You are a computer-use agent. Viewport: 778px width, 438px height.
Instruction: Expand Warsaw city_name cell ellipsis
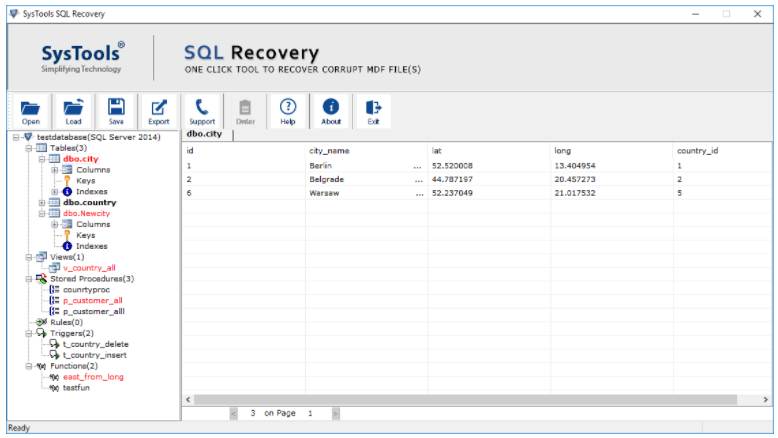(419, 194)
